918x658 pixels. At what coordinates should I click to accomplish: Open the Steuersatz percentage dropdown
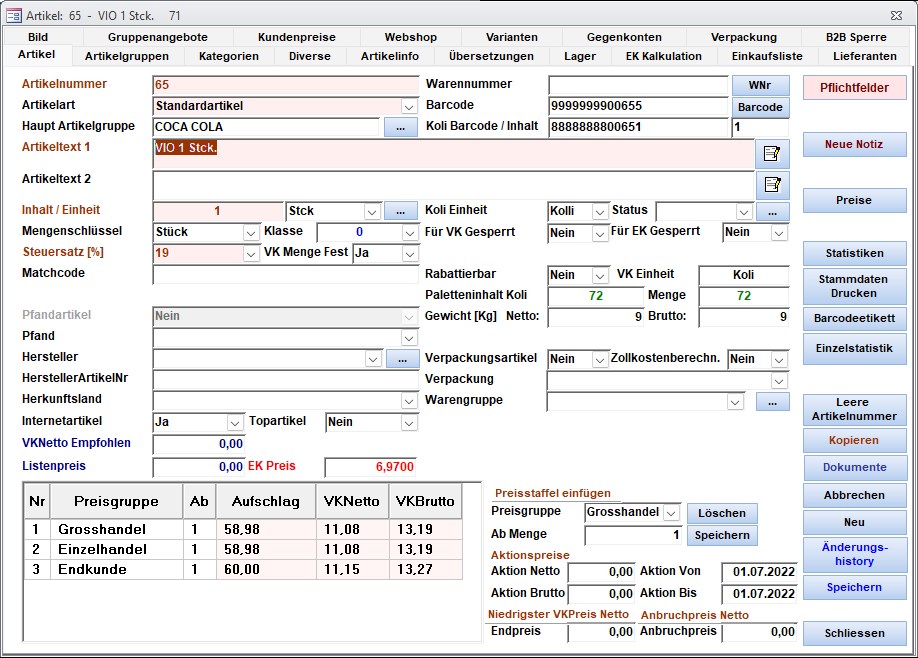251,254
